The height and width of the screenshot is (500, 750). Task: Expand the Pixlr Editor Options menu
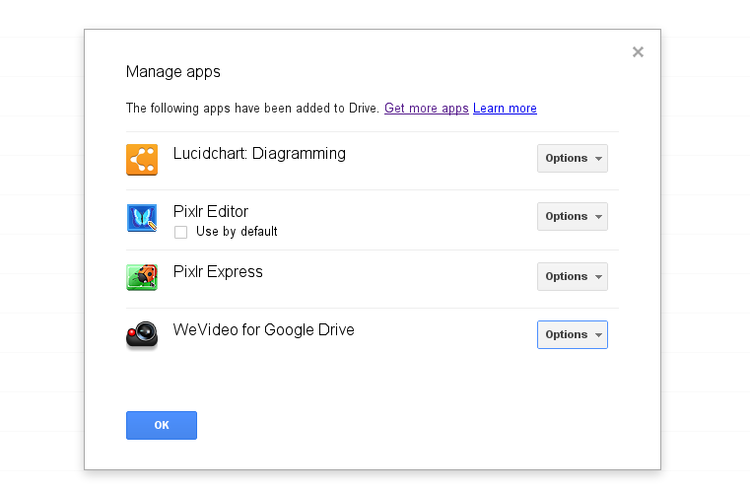click(572, 216)
